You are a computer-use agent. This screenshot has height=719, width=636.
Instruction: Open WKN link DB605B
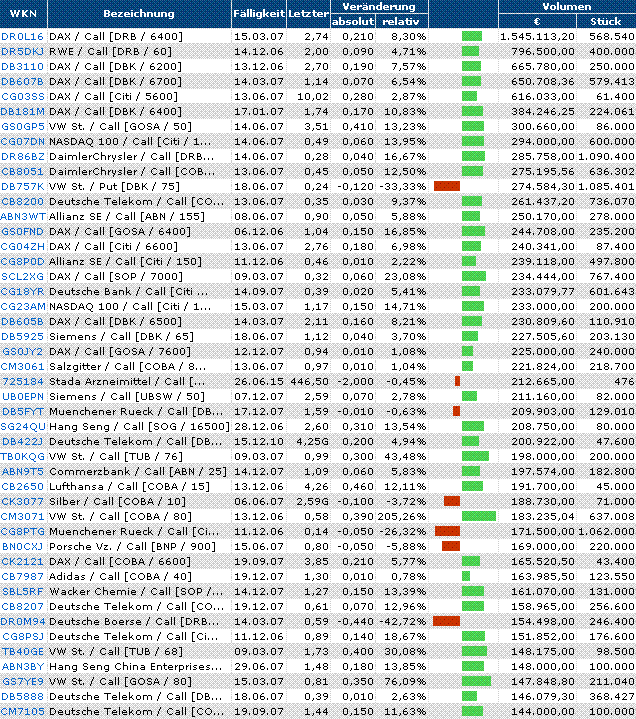[22, 321]
